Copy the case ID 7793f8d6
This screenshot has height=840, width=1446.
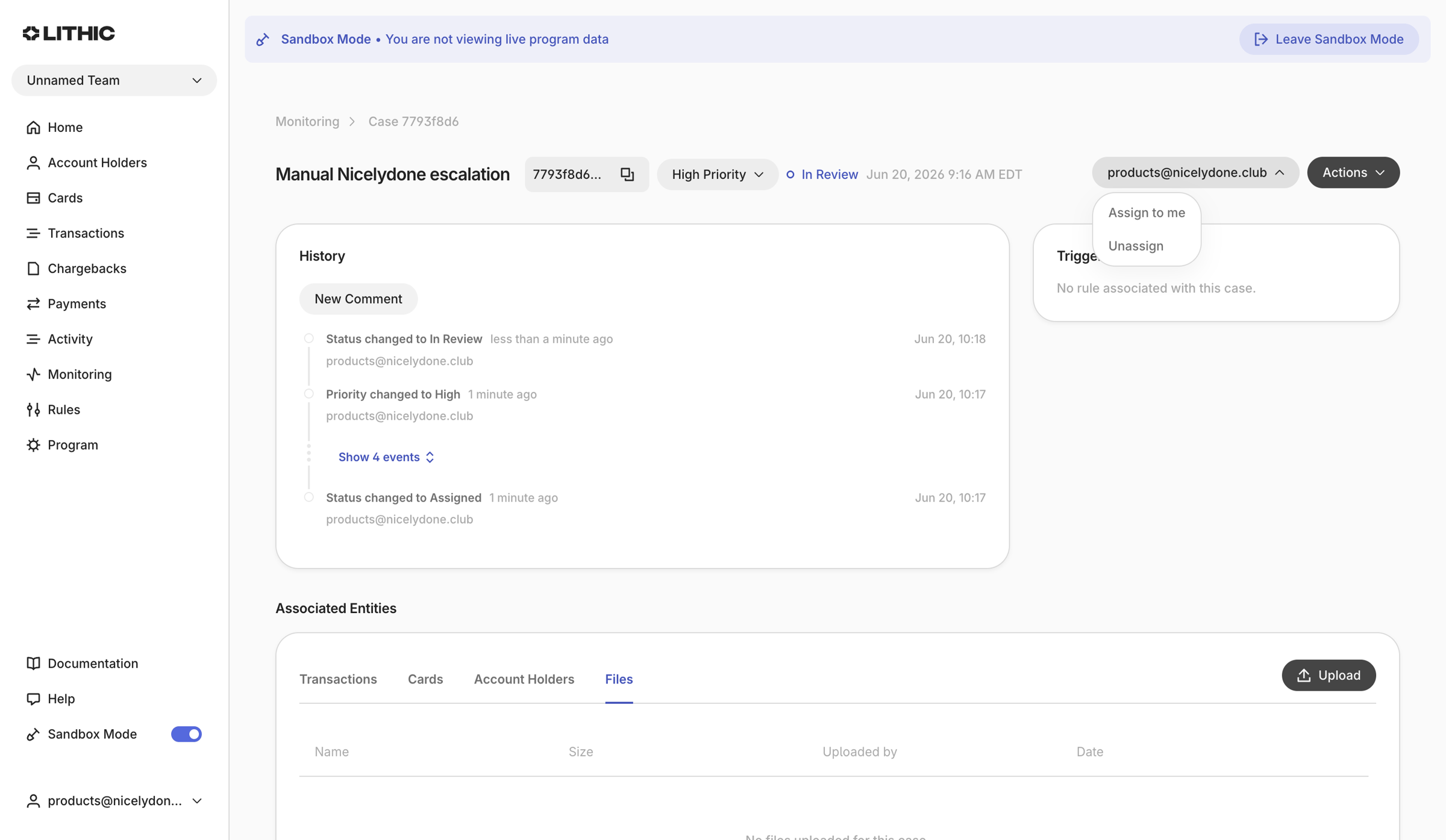[x=627, y=174]
